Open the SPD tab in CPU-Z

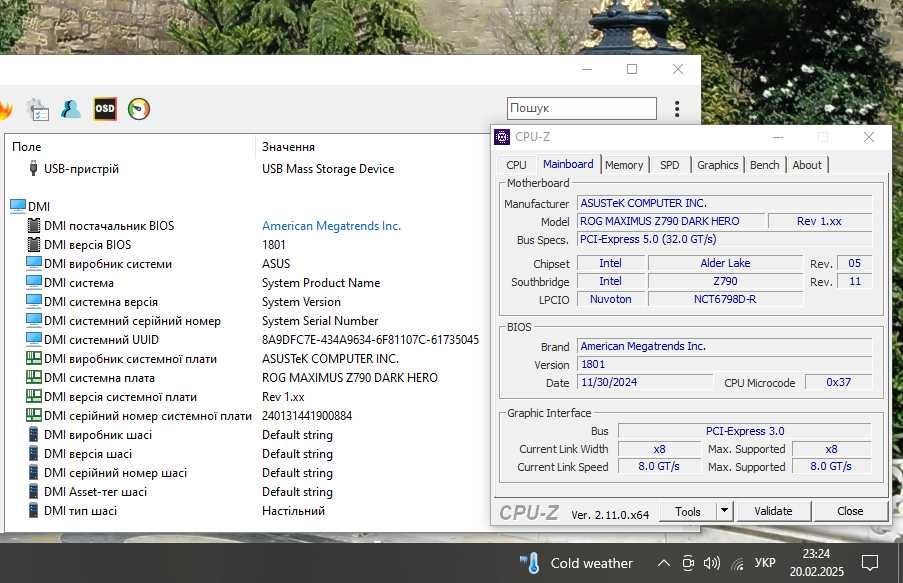tap(669, 165)
